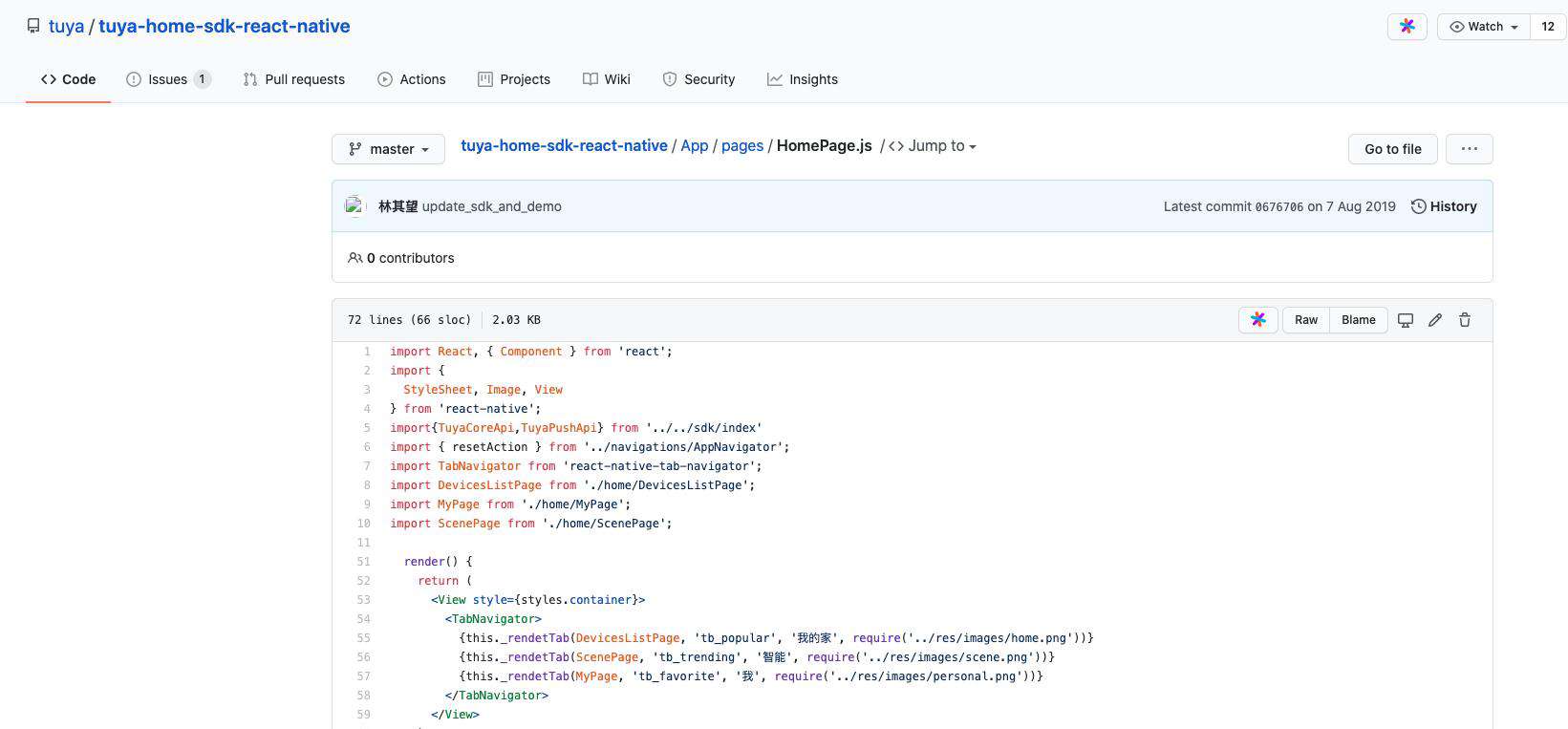Select line number 55

363,638
